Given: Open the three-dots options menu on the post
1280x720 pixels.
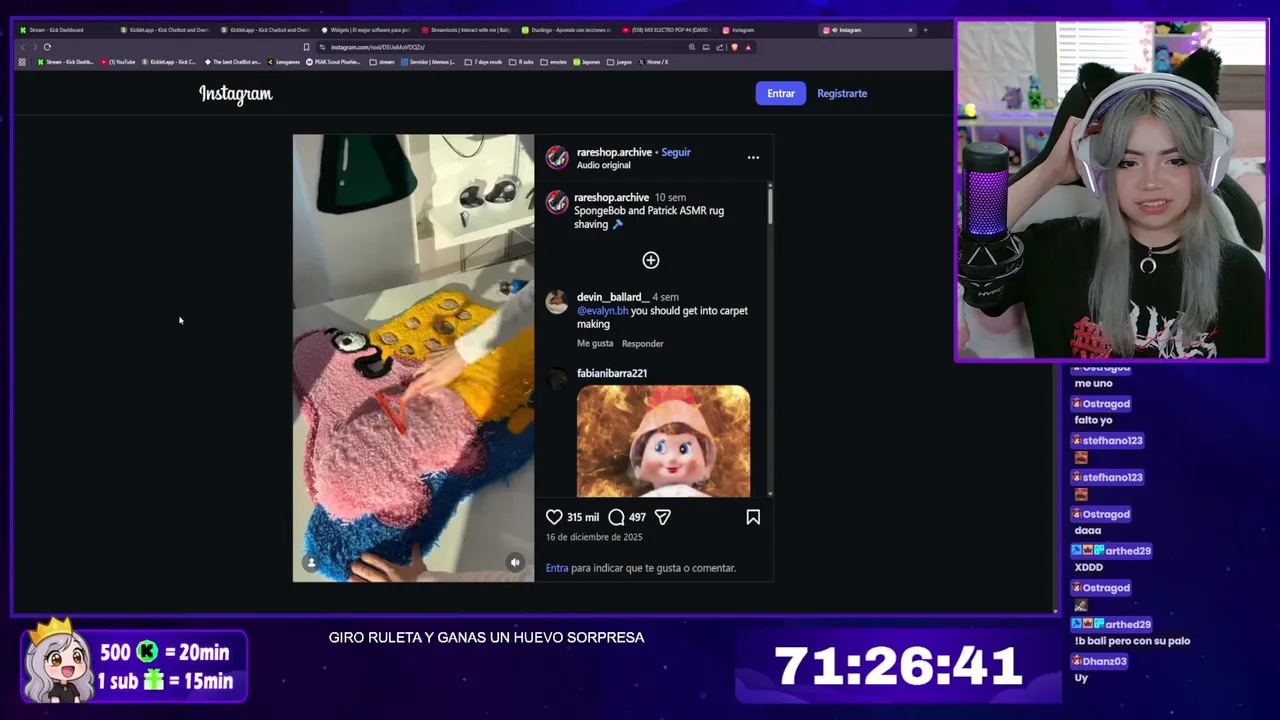Looking at the screenshot, I should (753, 157).
